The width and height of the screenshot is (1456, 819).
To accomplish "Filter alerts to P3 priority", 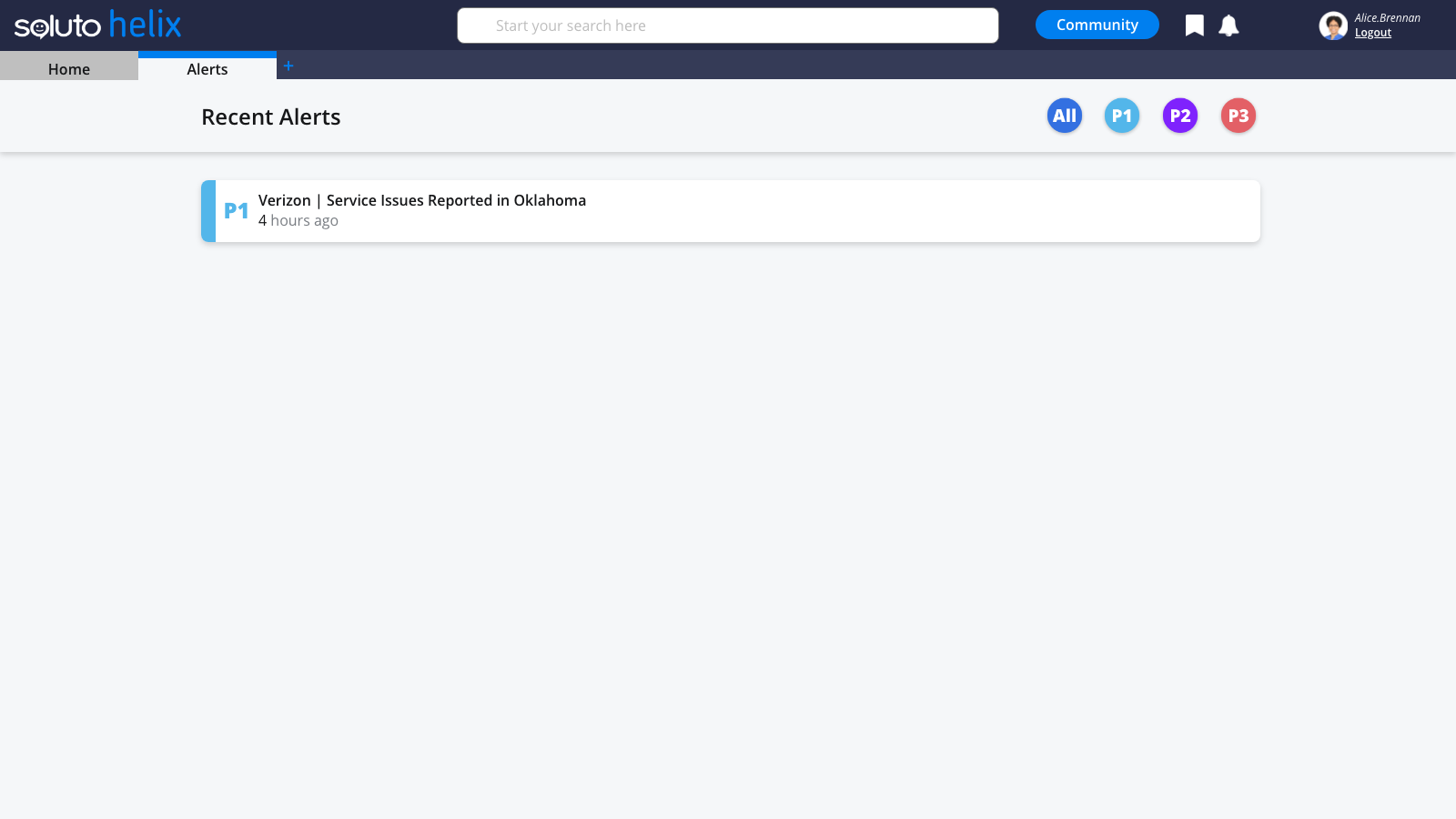I will 1239,116.
